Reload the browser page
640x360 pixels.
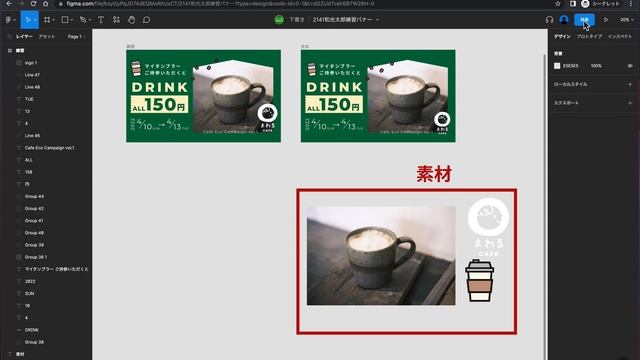(33, 4)
